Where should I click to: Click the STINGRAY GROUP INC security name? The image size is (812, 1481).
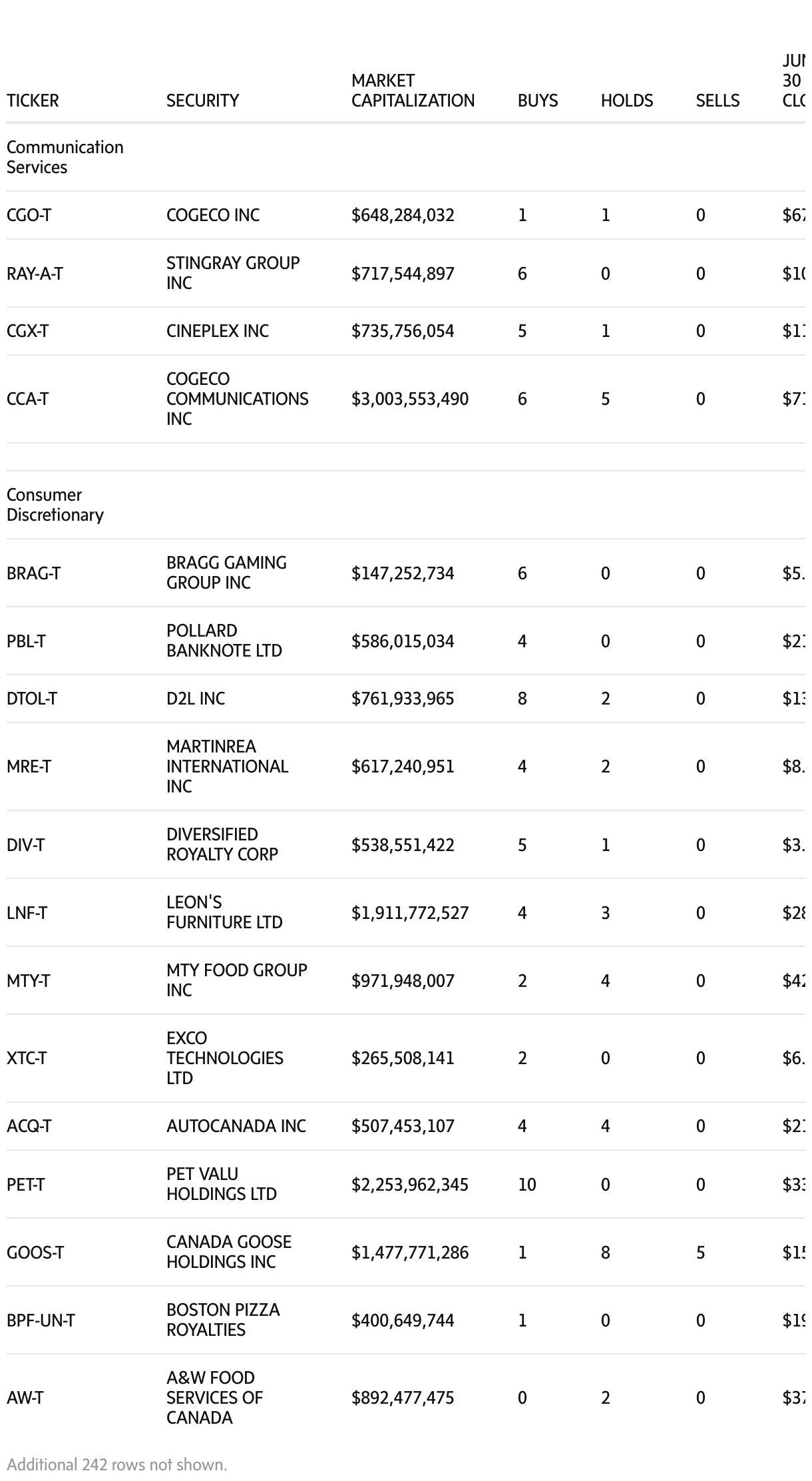[x=233, y=273]
